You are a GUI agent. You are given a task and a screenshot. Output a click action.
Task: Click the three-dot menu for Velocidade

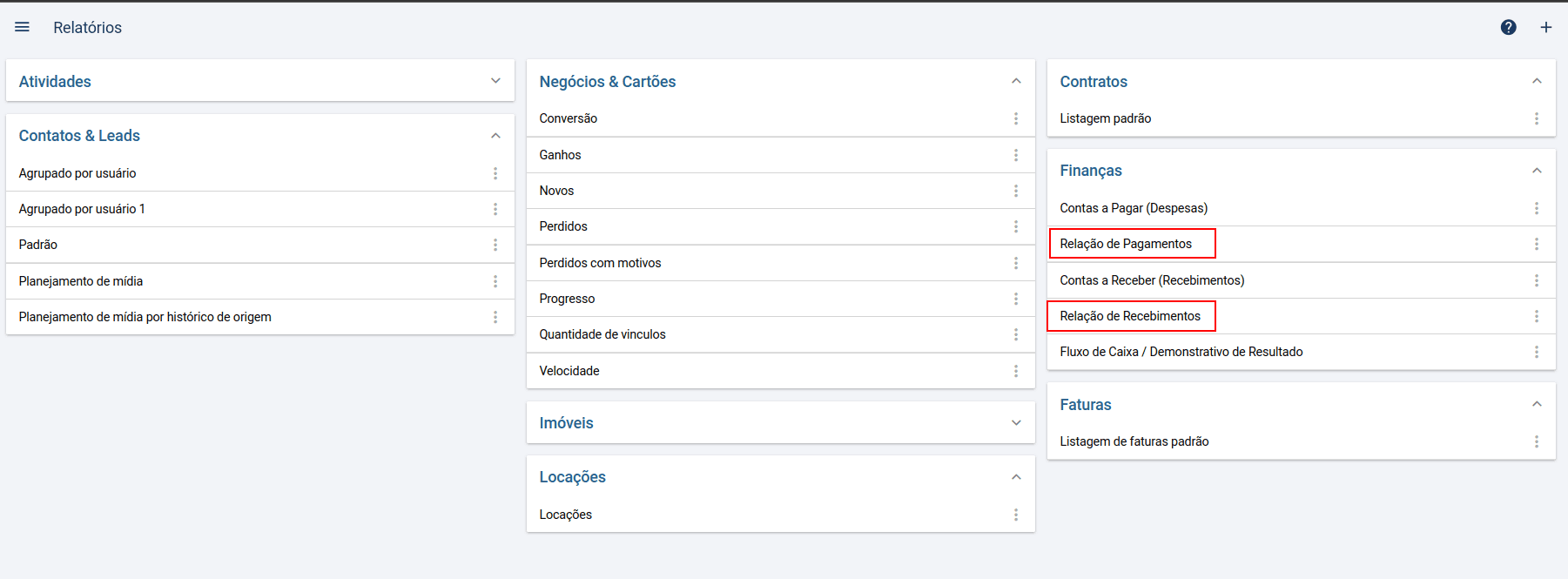[1016, 371]
